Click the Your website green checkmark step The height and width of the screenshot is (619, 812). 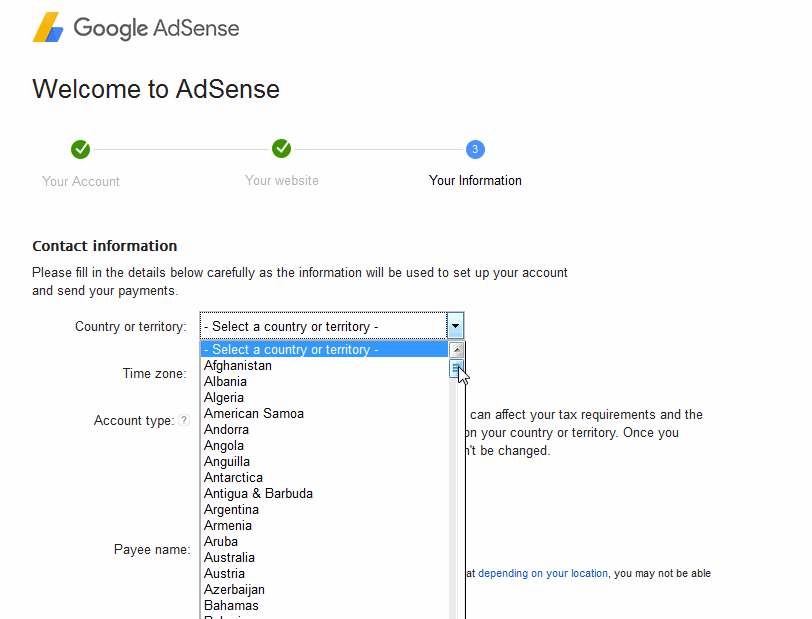point(281,148)
